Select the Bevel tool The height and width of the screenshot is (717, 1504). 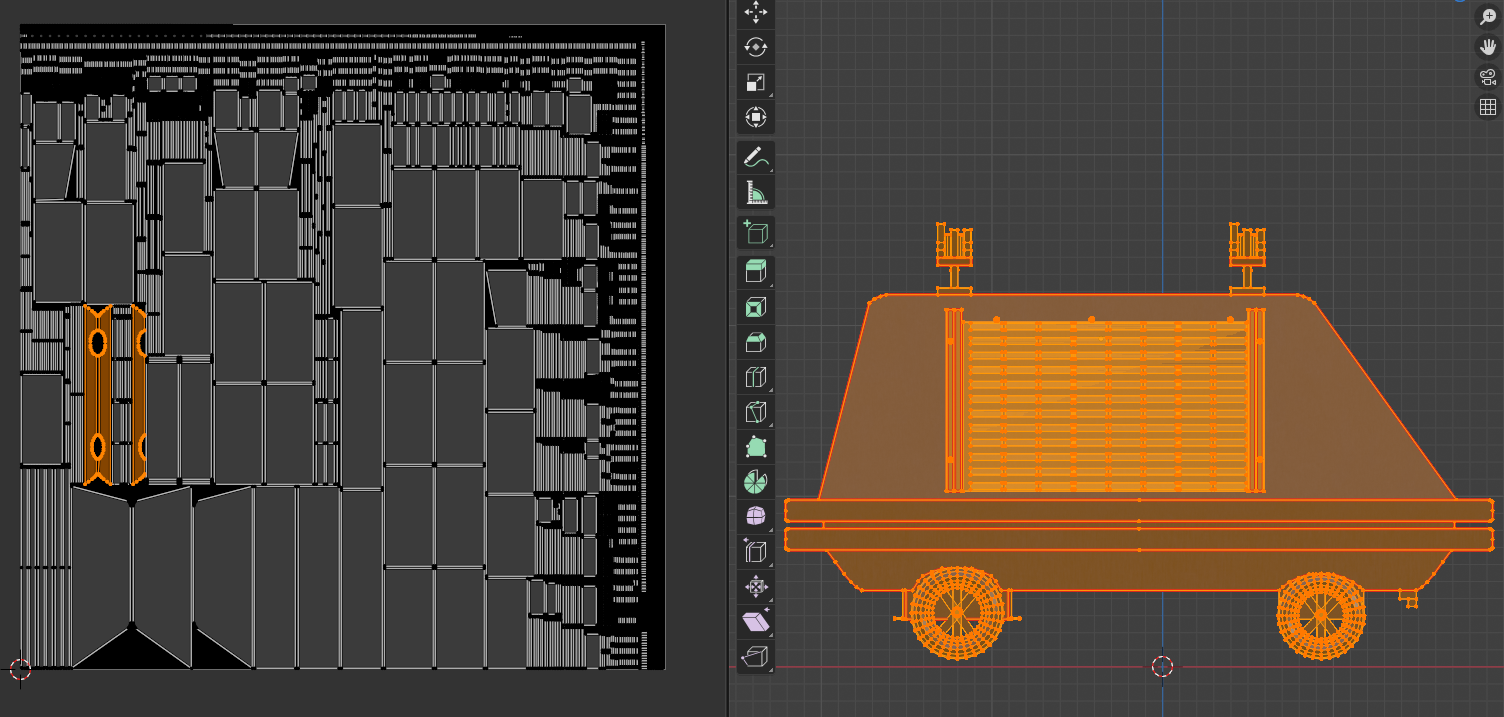coord(756,342)
